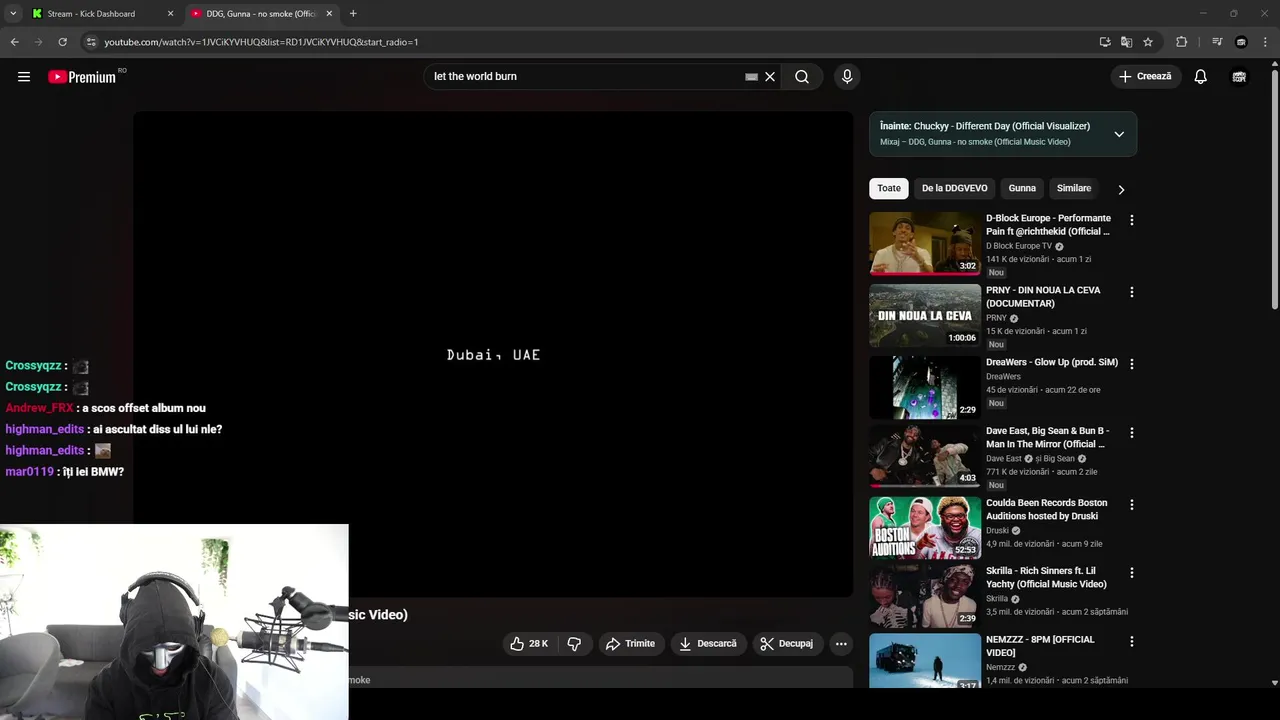The width and height of the screenshot is (1280, 720).
Task: Translate this page icon in address bar
Action: click(x=1126, y=42)
